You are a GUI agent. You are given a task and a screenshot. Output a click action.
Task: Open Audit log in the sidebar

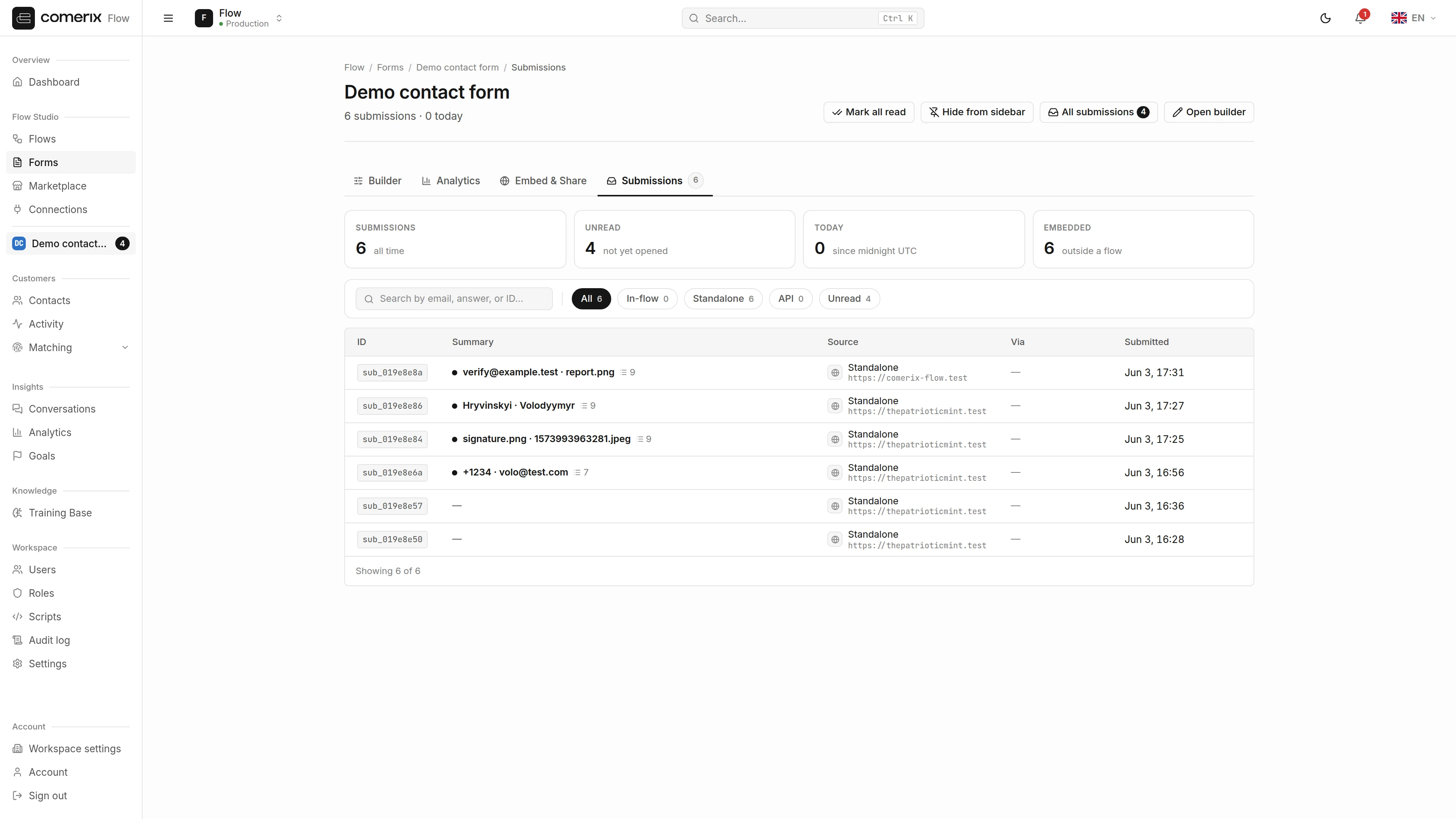(x=71, y=640)
